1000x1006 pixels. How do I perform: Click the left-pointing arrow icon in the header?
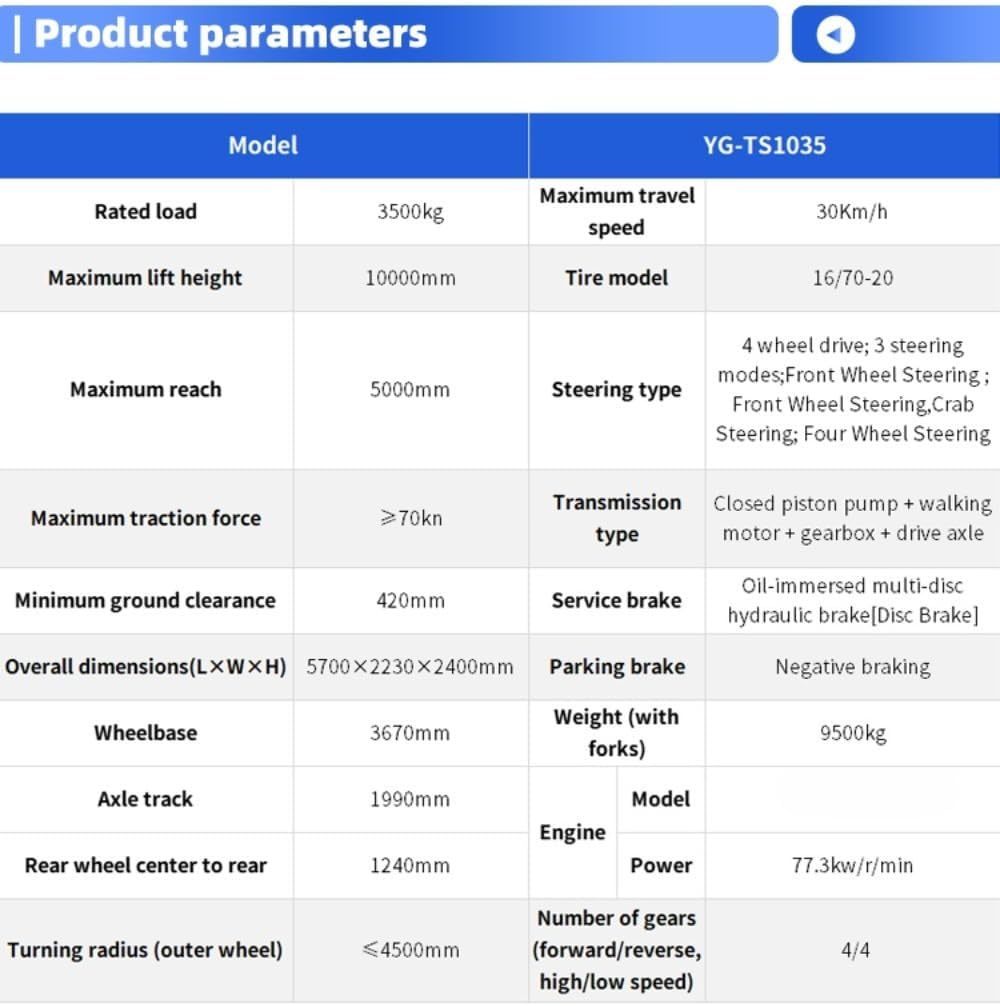tap(835, 35)
